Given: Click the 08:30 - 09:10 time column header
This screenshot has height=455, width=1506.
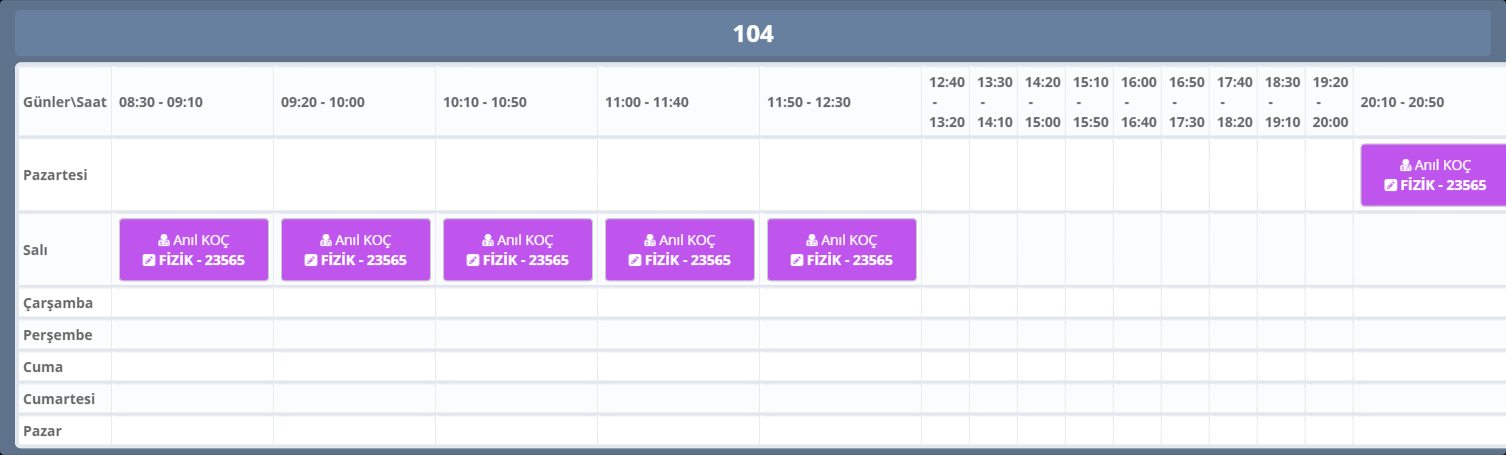Looking at the screenshot, I should pyautogui.click(x=161, y=102).
